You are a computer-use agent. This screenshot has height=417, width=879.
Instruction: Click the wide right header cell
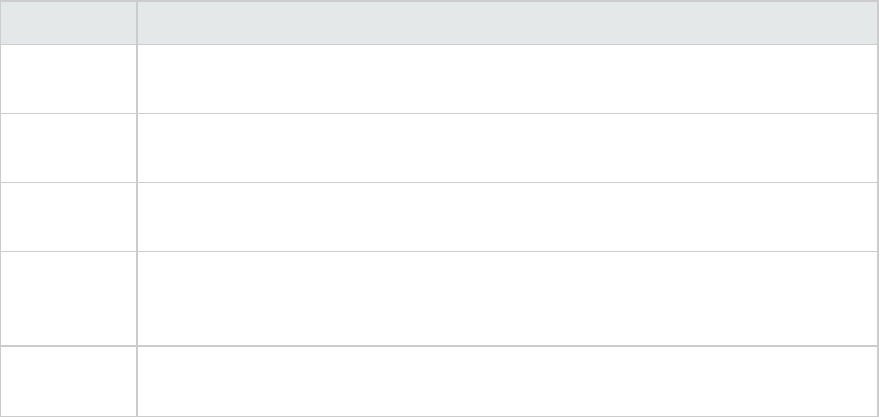click(507, 22)
